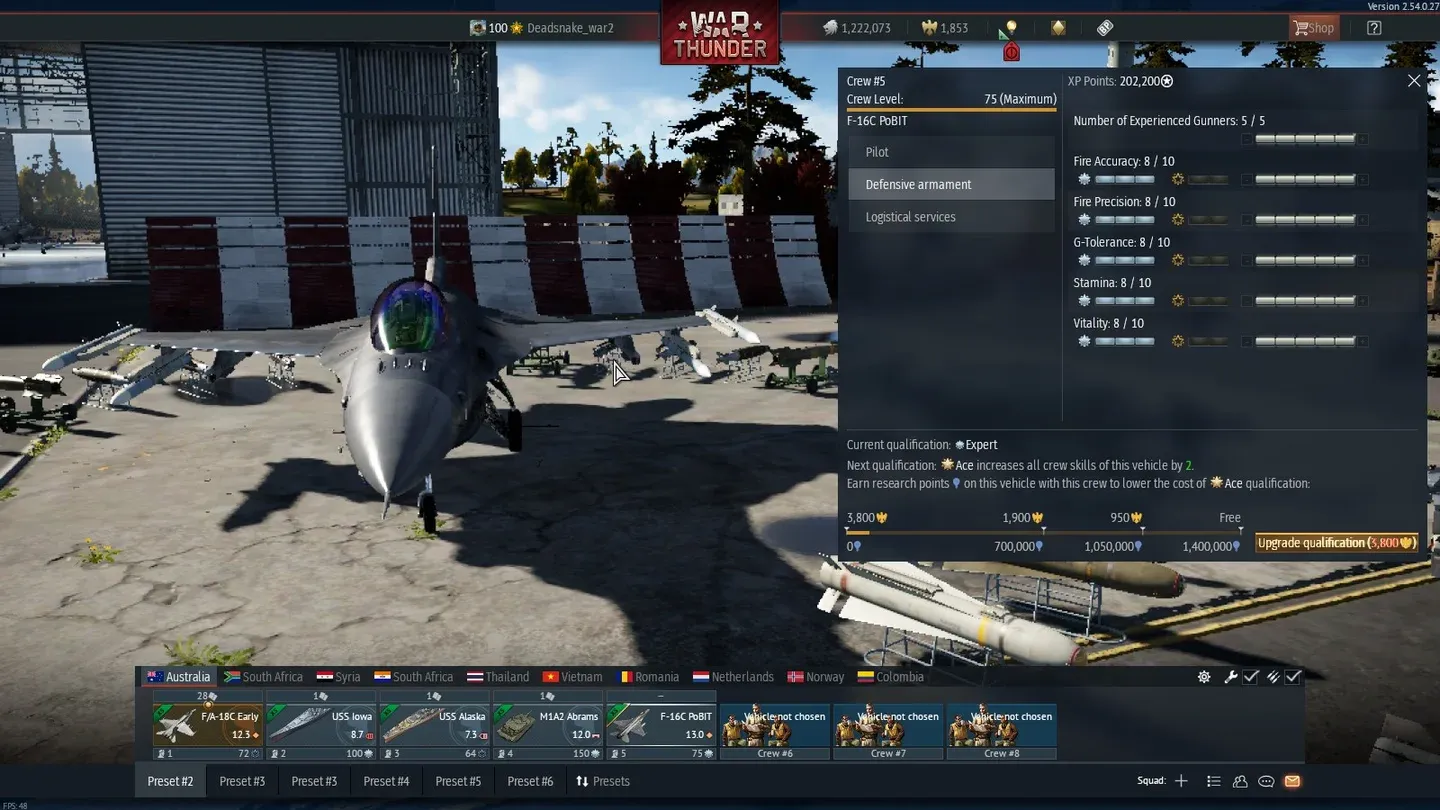Viewport: 1440px width, 810px height.
Task: Switch to Preset #6
Action: point(530,781)
